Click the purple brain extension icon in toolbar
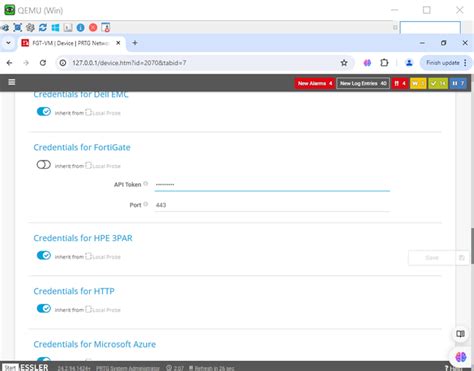Screen dimensions: 474x371 coord(367,63)
